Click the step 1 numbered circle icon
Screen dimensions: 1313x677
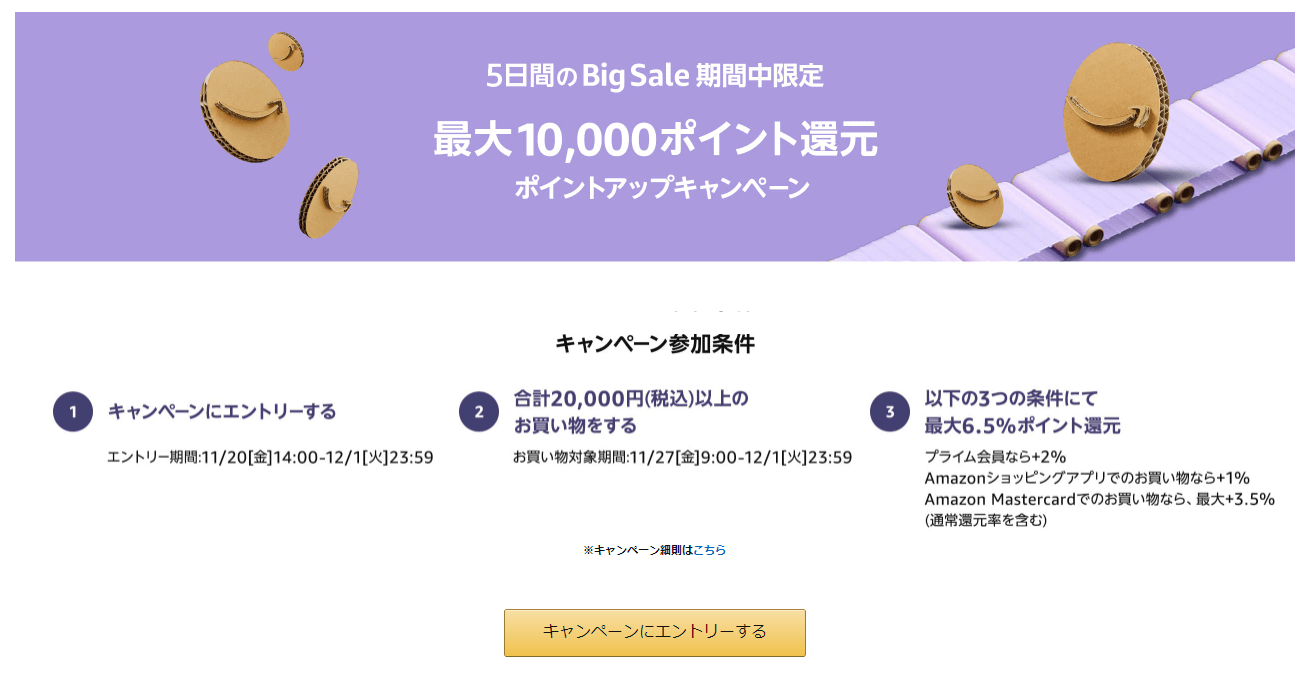[73, 411]
